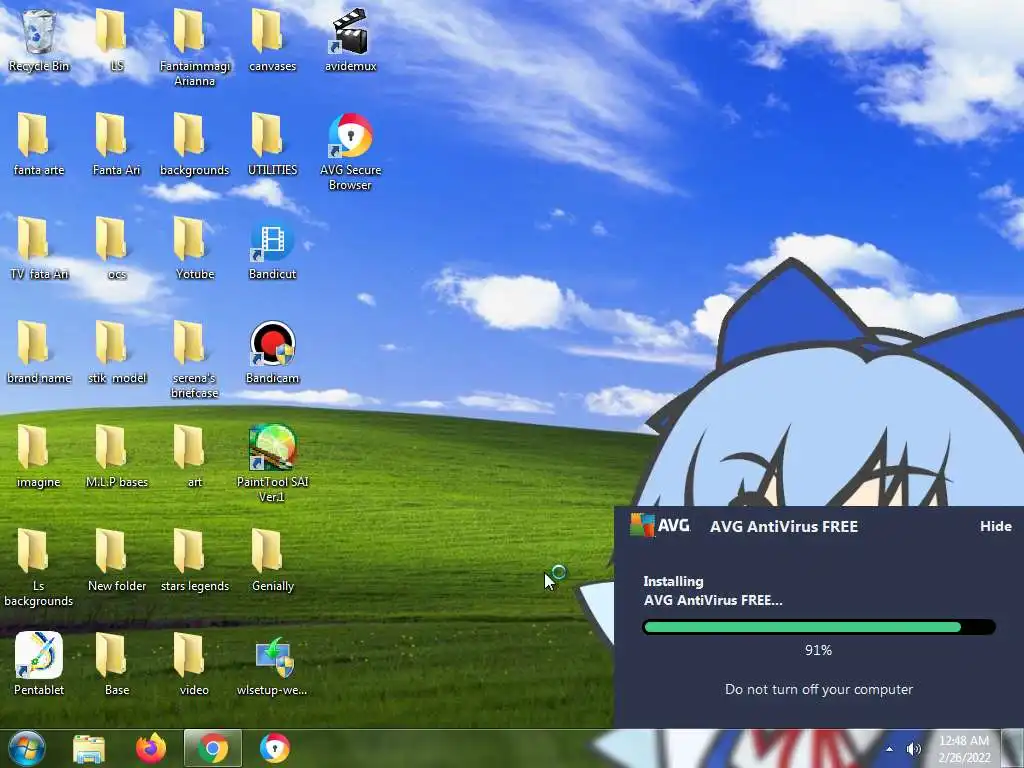Select the PaintTool SAI Ver.1 shortcut
The height and width of the screenshot is (768, 1024).
(x=272, y=463)
